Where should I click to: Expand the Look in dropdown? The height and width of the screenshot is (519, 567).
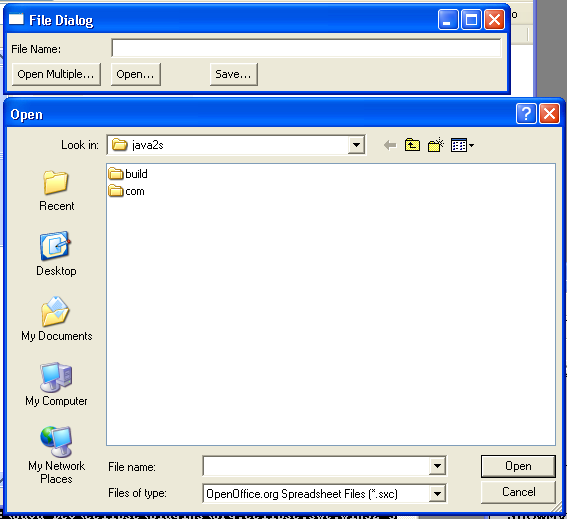(356, 145)
